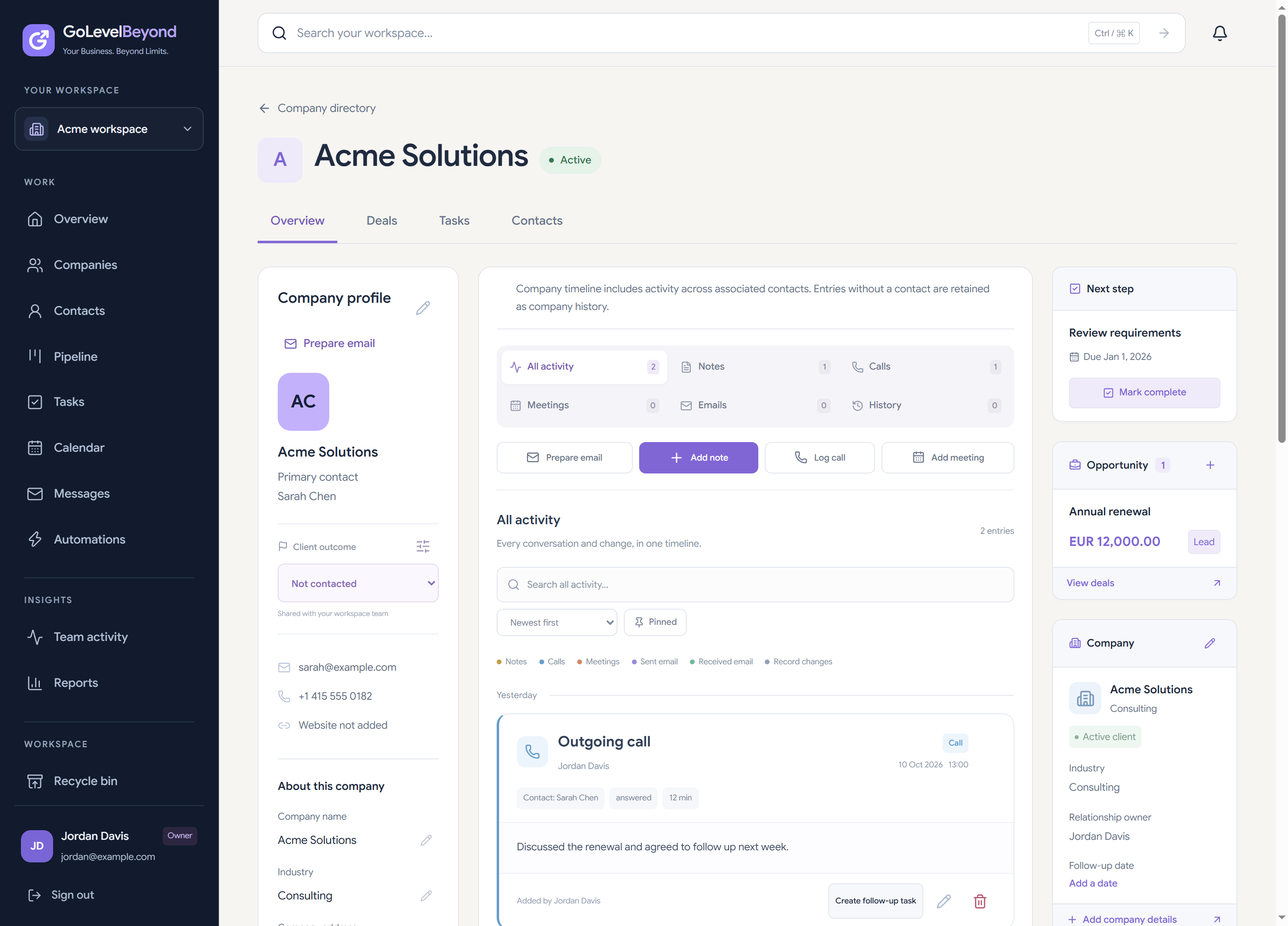Open Pipeline in the sidebar
This screenshot has height=926, width=1288.
pyautogui.click(x=109, y=356)
